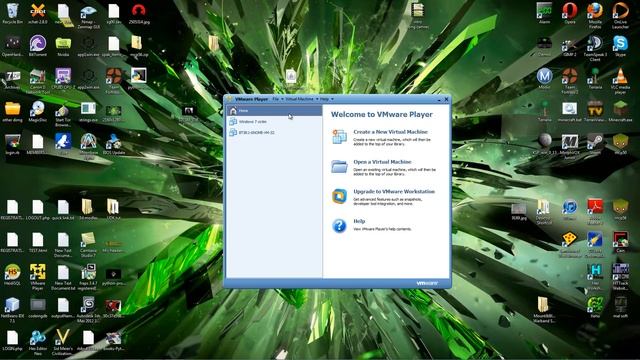Select the strings.exe desktop icon
The image size is (640, 360).
point(88,111)
